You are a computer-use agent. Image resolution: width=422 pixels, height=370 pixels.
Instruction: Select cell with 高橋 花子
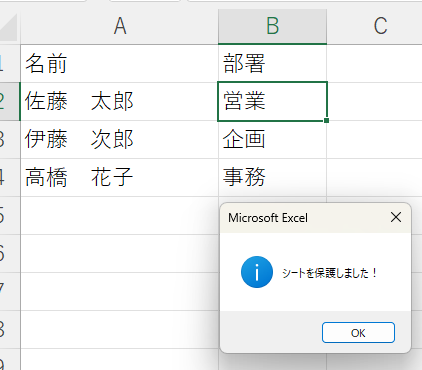[x=119, y=177]
